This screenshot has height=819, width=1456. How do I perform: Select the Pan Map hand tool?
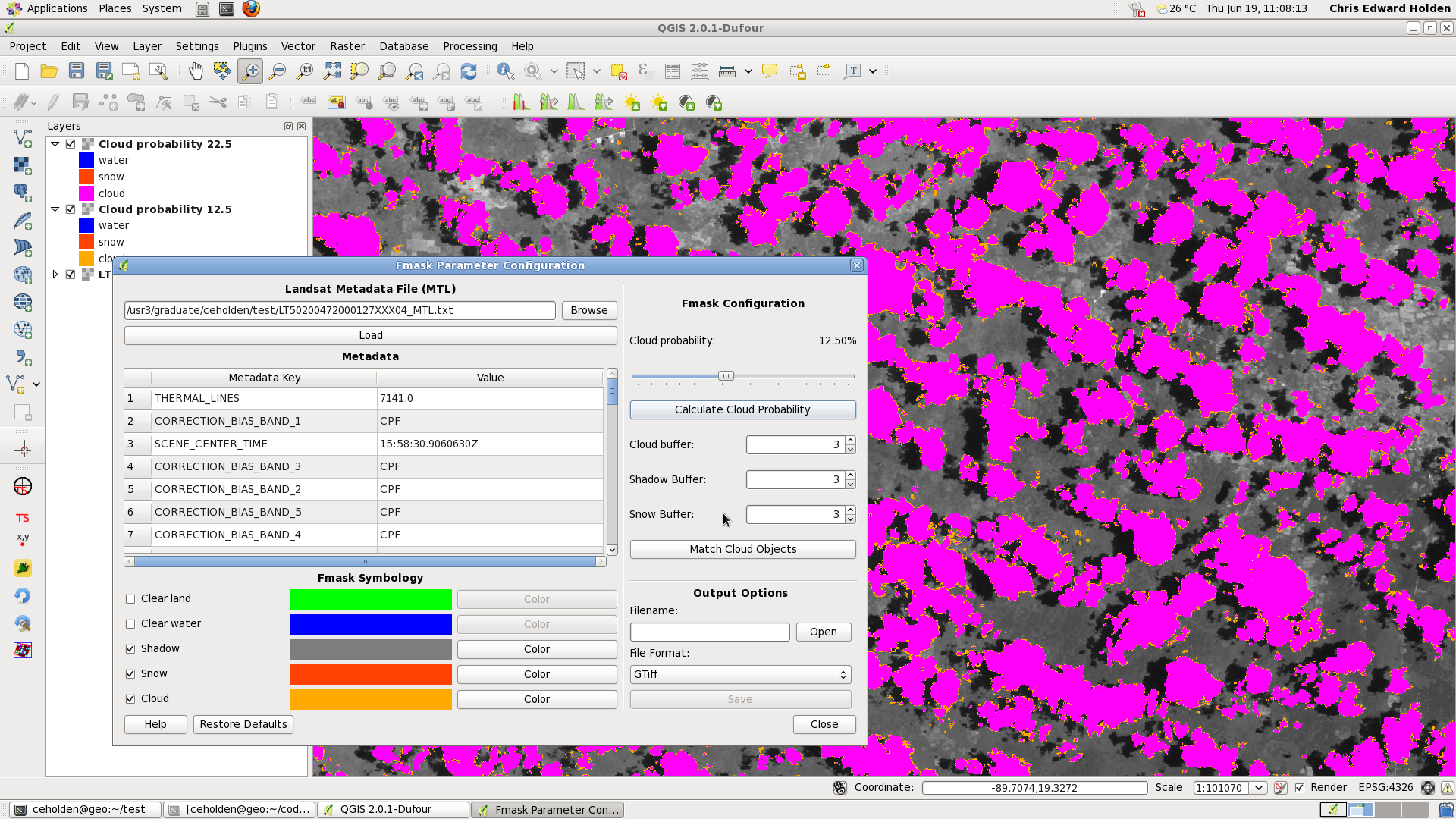coord(196,71)
